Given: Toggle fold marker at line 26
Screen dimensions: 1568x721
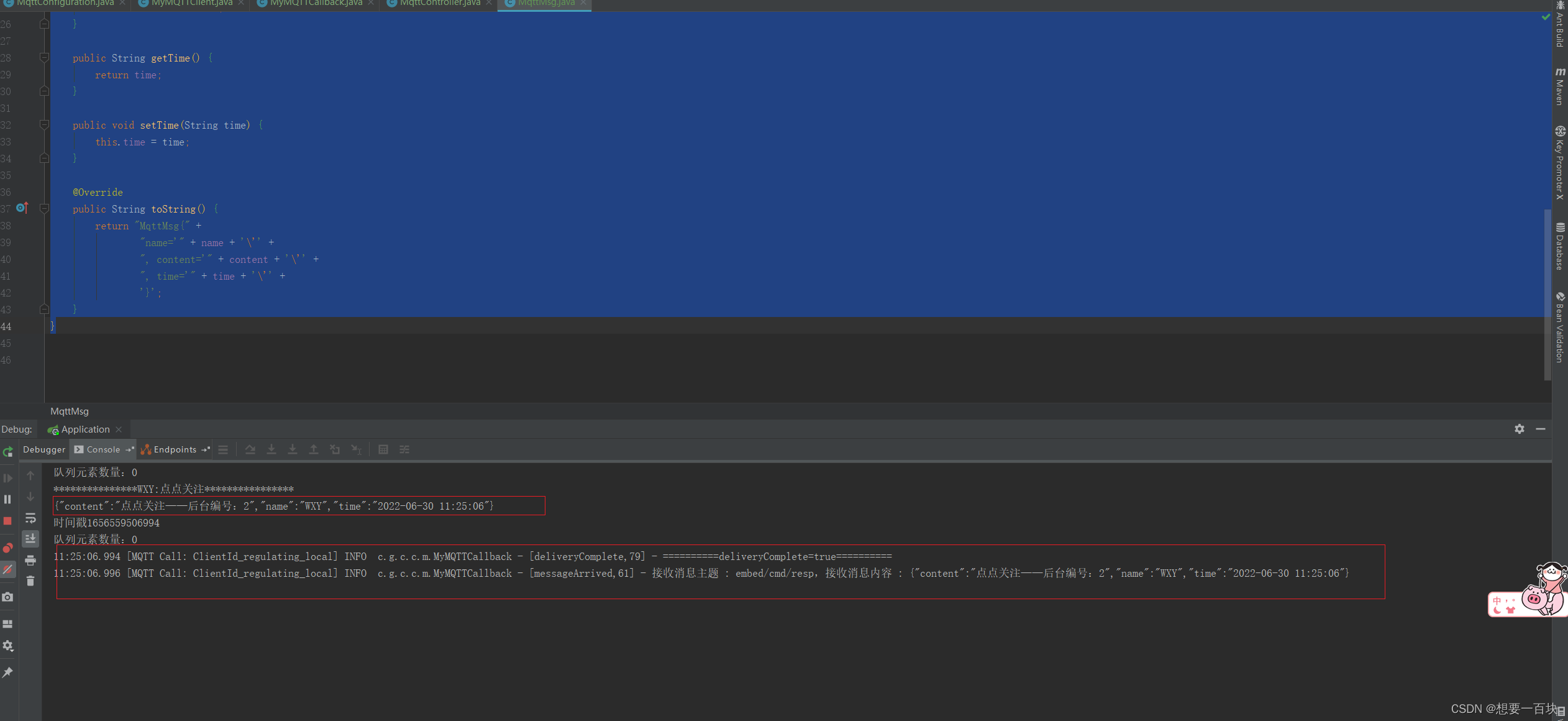Looking at the screenshot, I should click(44, 24).
